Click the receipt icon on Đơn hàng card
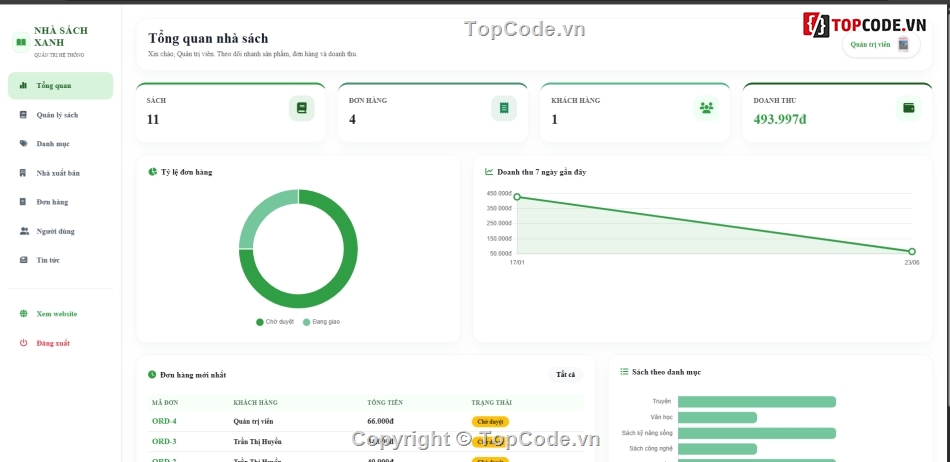The image size is (950, 462). (x=504, y=108)
